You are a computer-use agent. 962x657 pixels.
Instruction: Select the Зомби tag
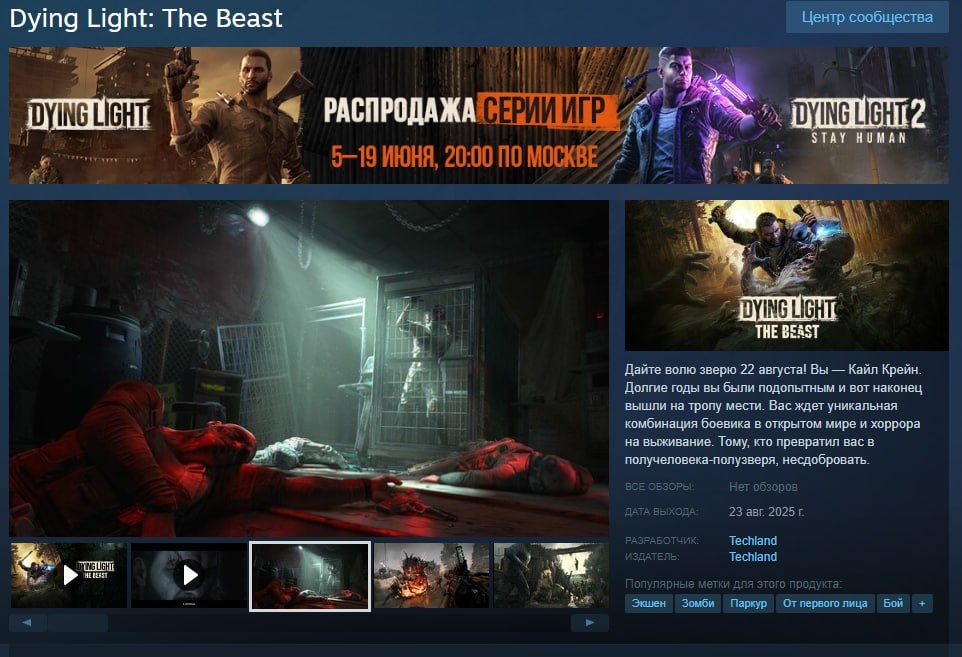698,603
